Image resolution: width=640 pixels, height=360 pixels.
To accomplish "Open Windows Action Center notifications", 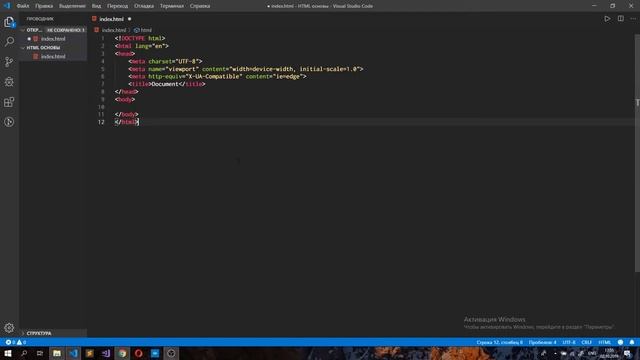I will point(628,353).
